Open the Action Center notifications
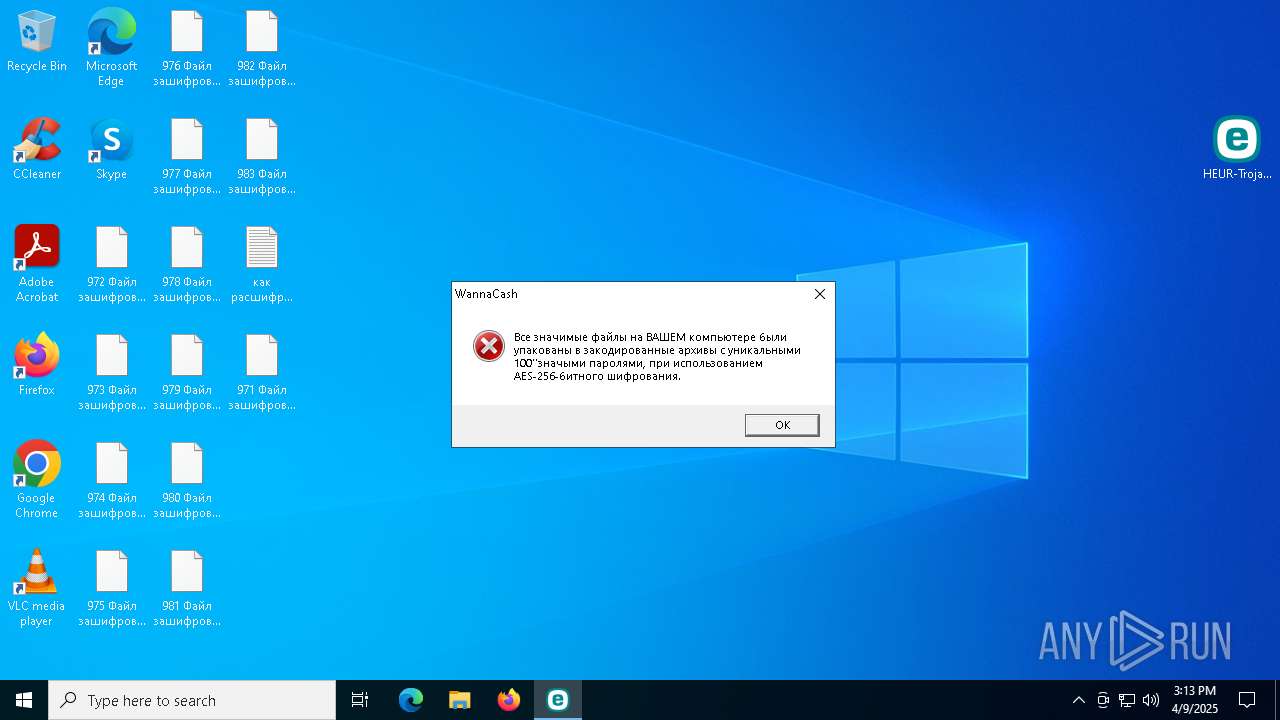Viewport: 1280px width, 720px height. [x=1247, y=700]
